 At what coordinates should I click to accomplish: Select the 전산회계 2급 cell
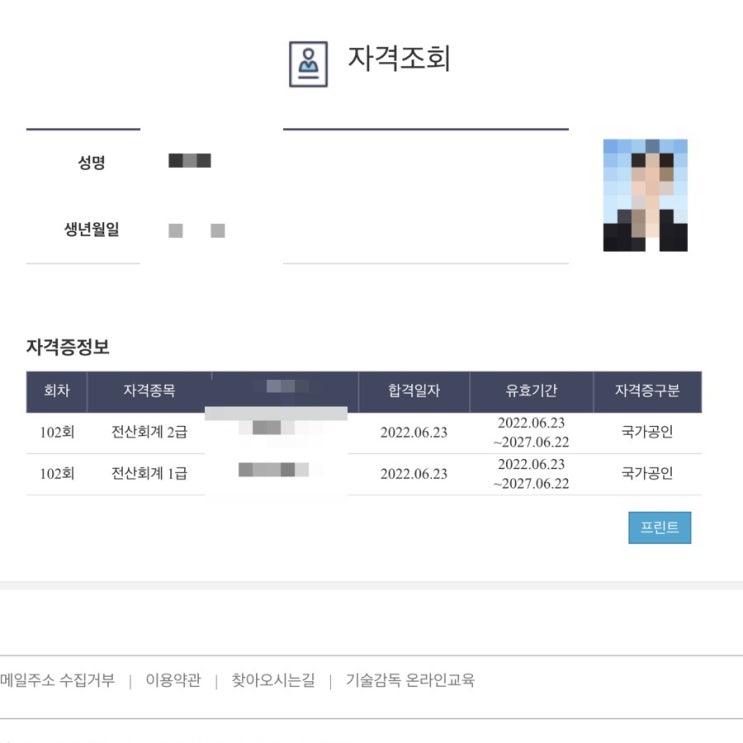click(149, 432)
